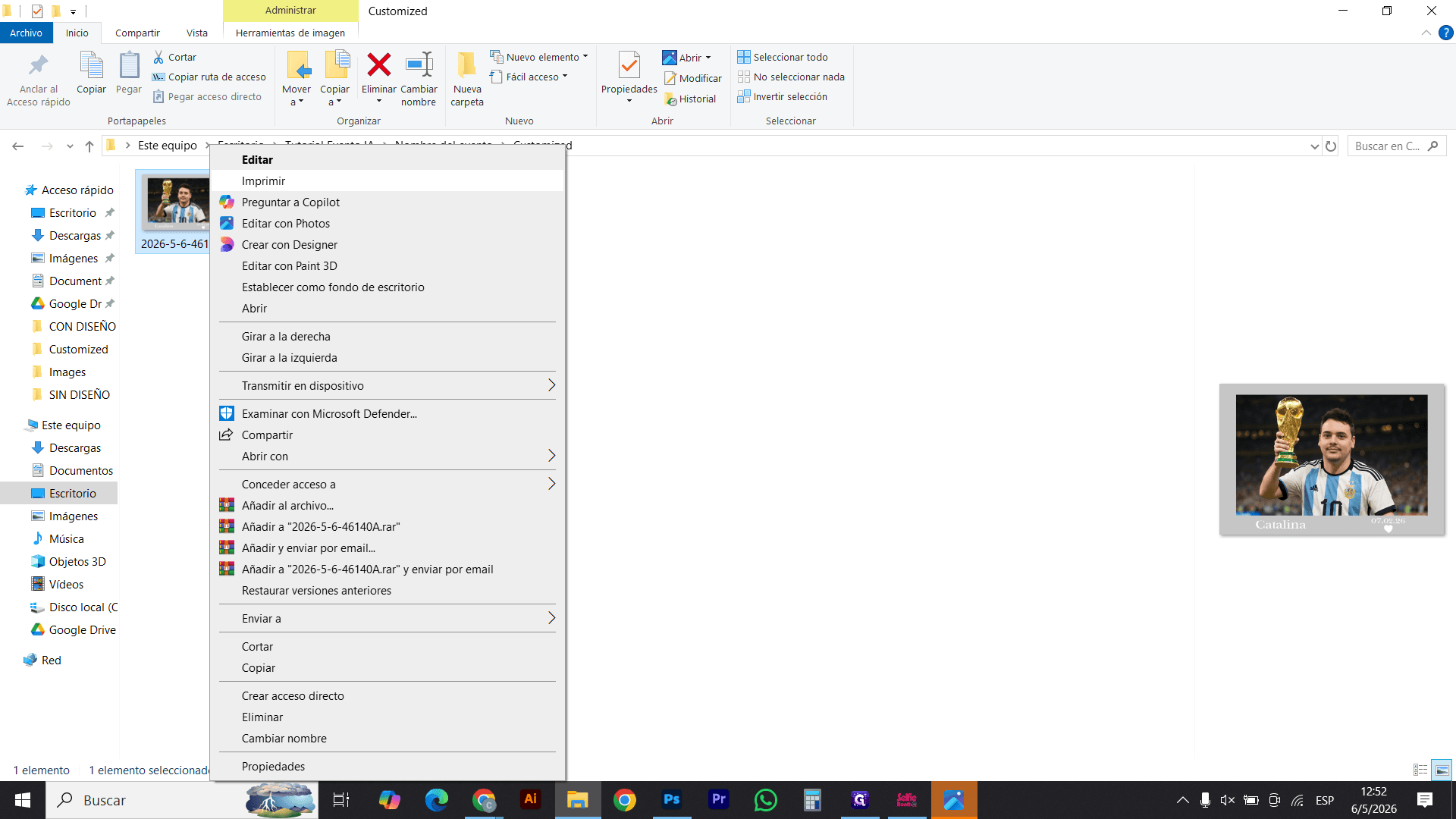Click No seleccionar nada button
This screenshot has height=819, width=1456.
[791, 77]
